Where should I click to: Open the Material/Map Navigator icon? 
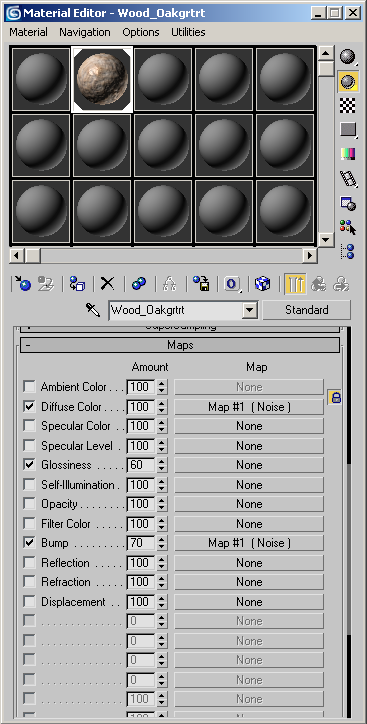pyautogui.click(x=349, y=251)
